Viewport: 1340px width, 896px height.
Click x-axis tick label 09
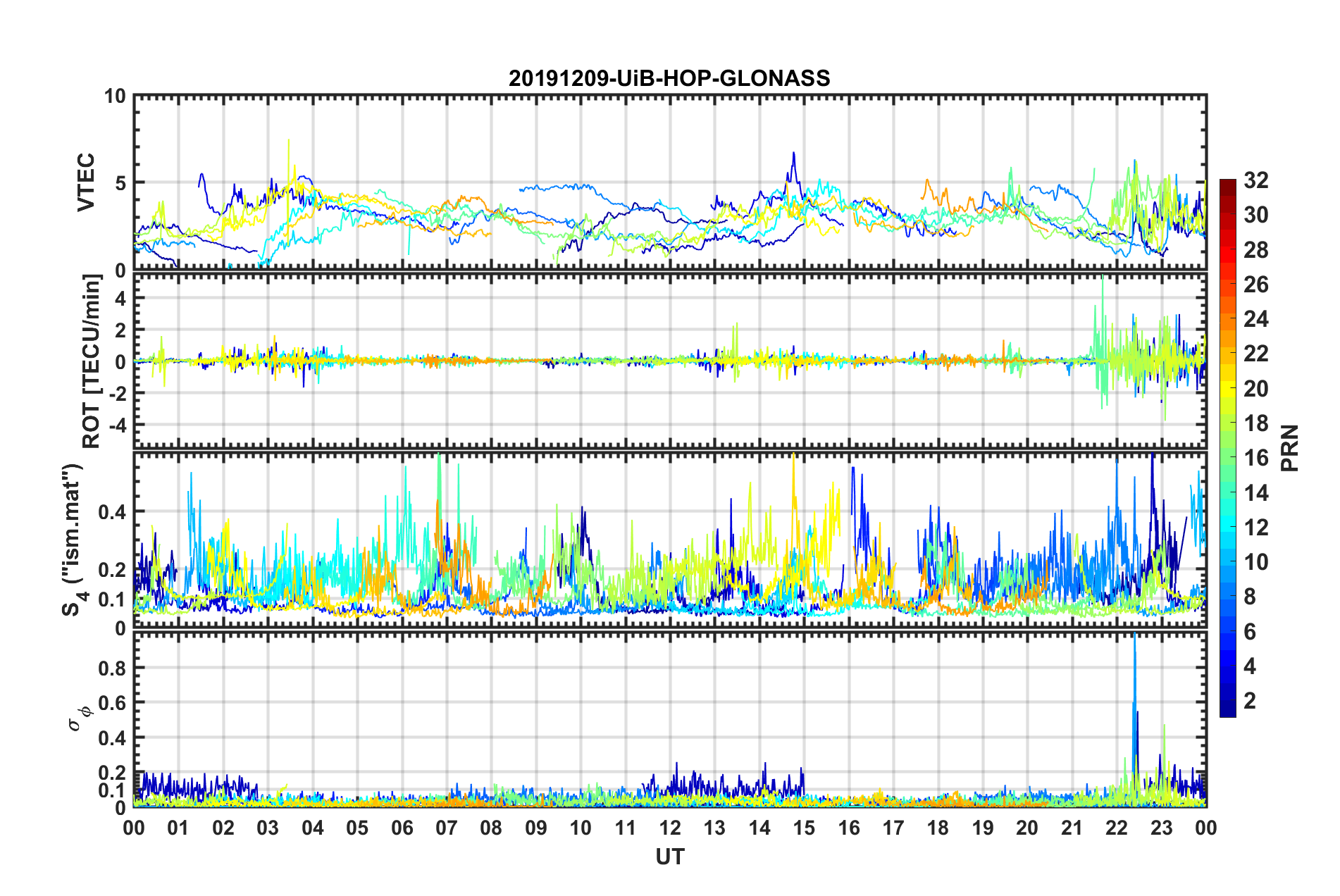point(535,828)
